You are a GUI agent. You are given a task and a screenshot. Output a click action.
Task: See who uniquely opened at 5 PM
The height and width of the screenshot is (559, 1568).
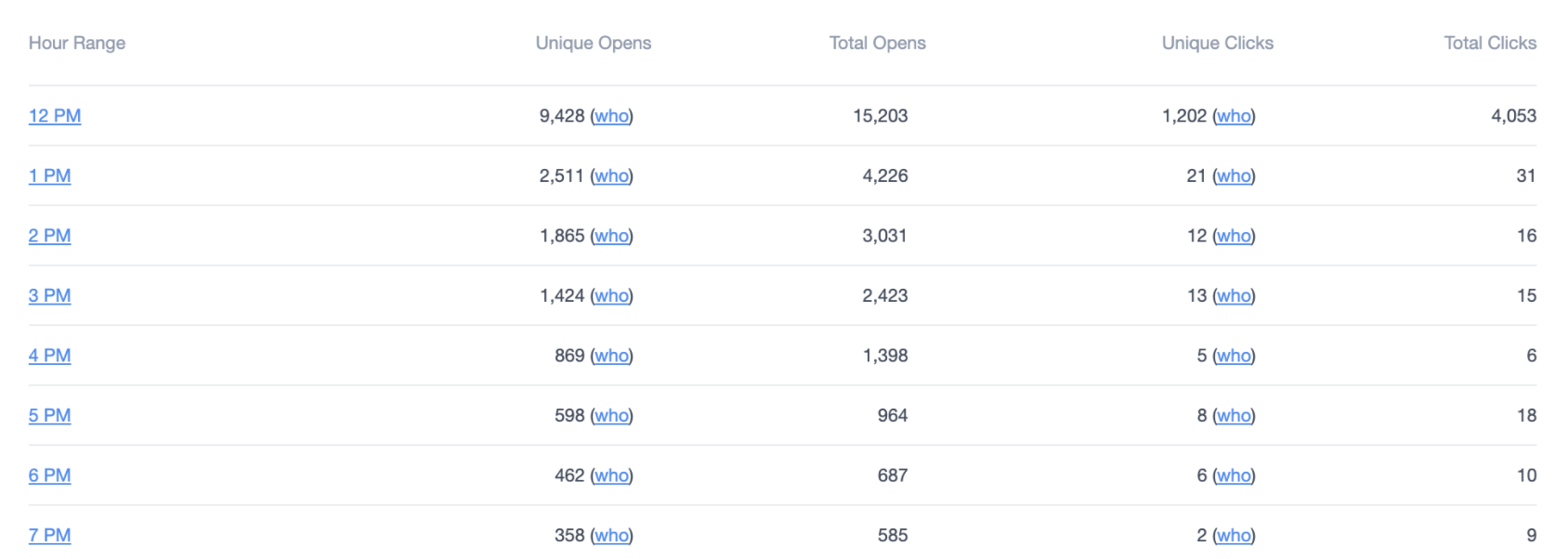coord(610,416)
